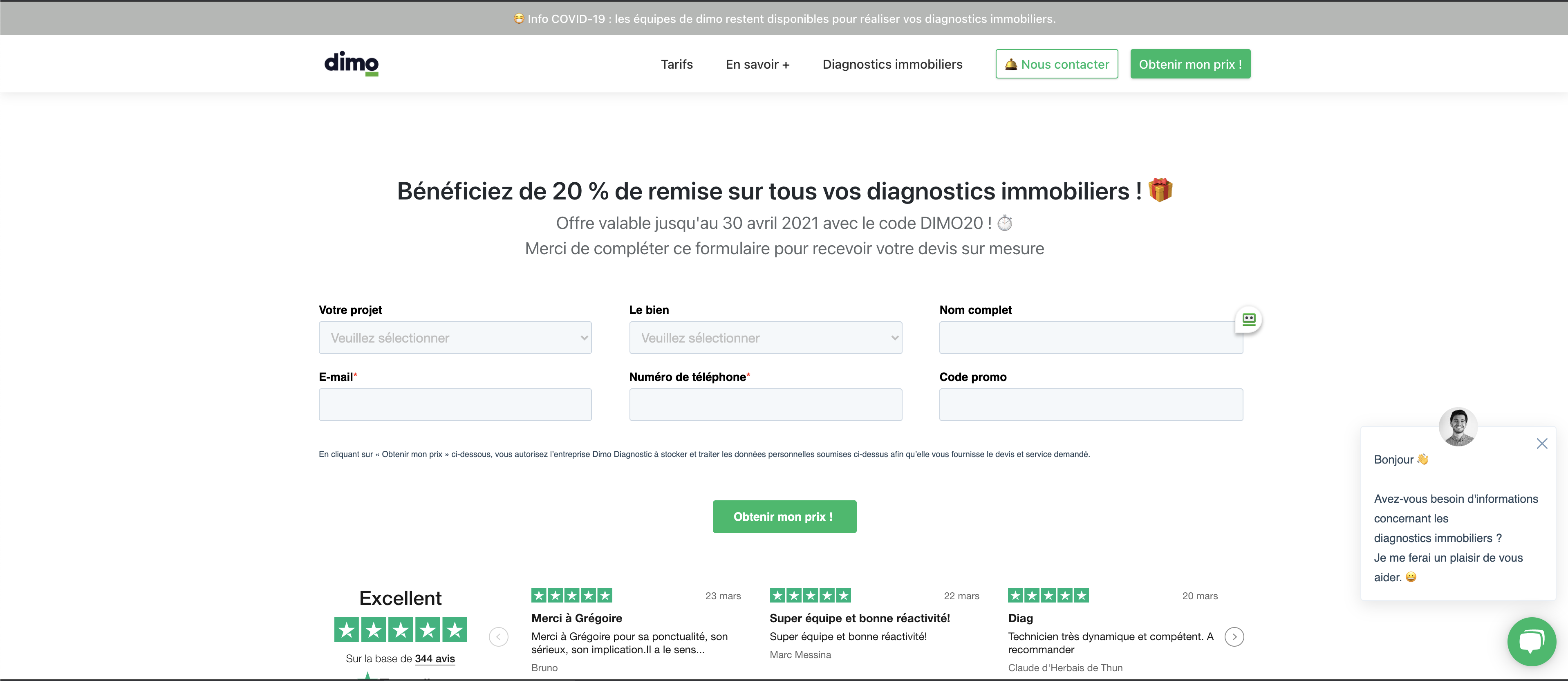Click the bell icon in Nous contacter

(x=1010, y=65)
